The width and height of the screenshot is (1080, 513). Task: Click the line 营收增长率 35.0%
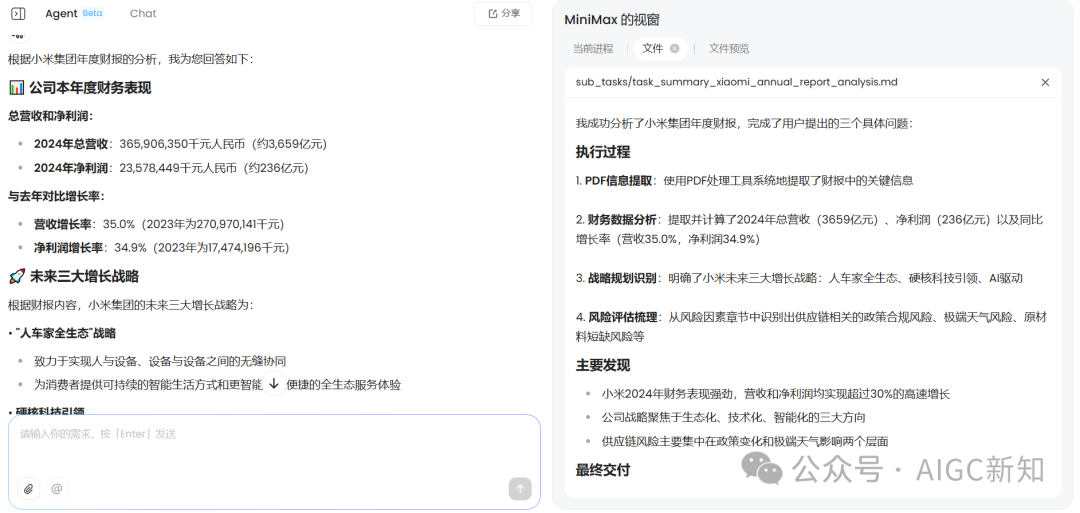point(158,224)
